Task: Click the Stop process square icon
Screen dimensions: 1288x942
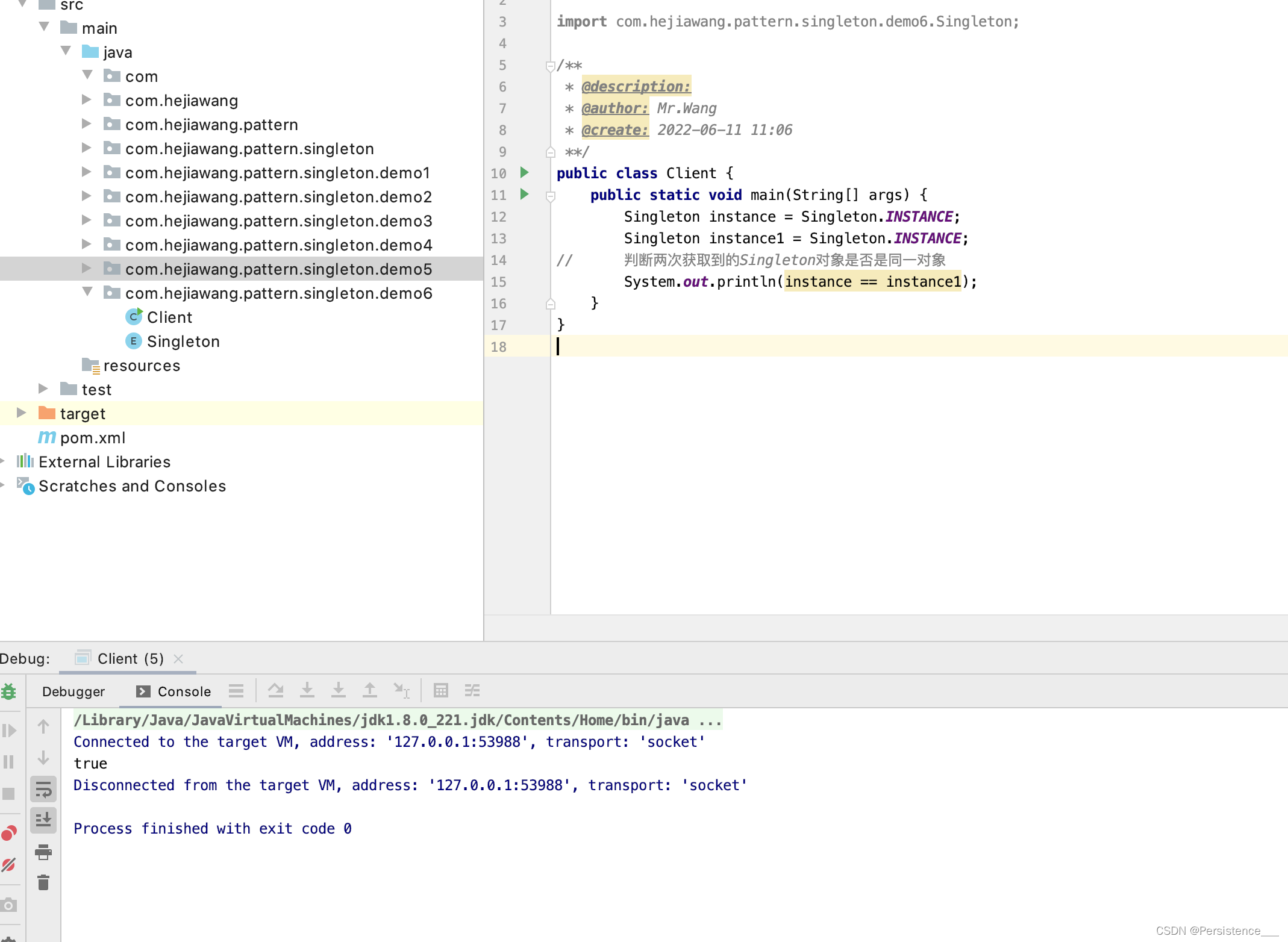Action: [x=8, y=794]
